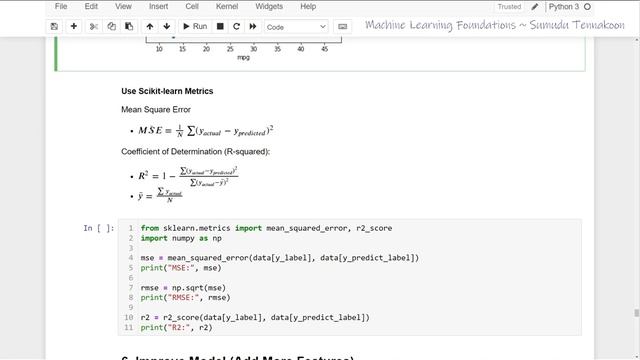Open the Edit menu
This screenshot has width=640, height=360.
[91, 7]
